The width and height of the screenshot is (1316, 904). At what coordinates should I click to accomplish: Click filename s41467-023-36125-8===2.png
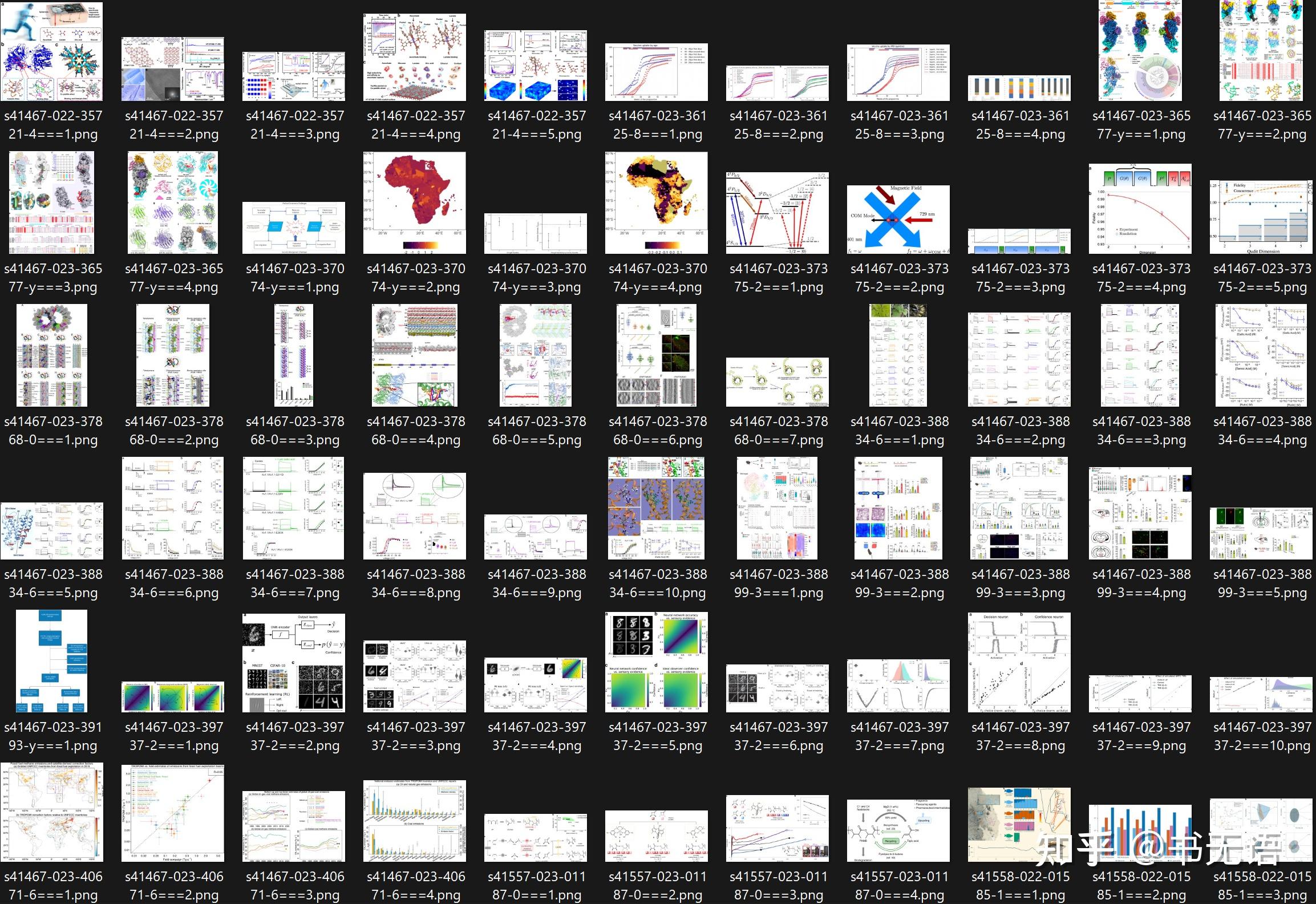coord(779,125)
